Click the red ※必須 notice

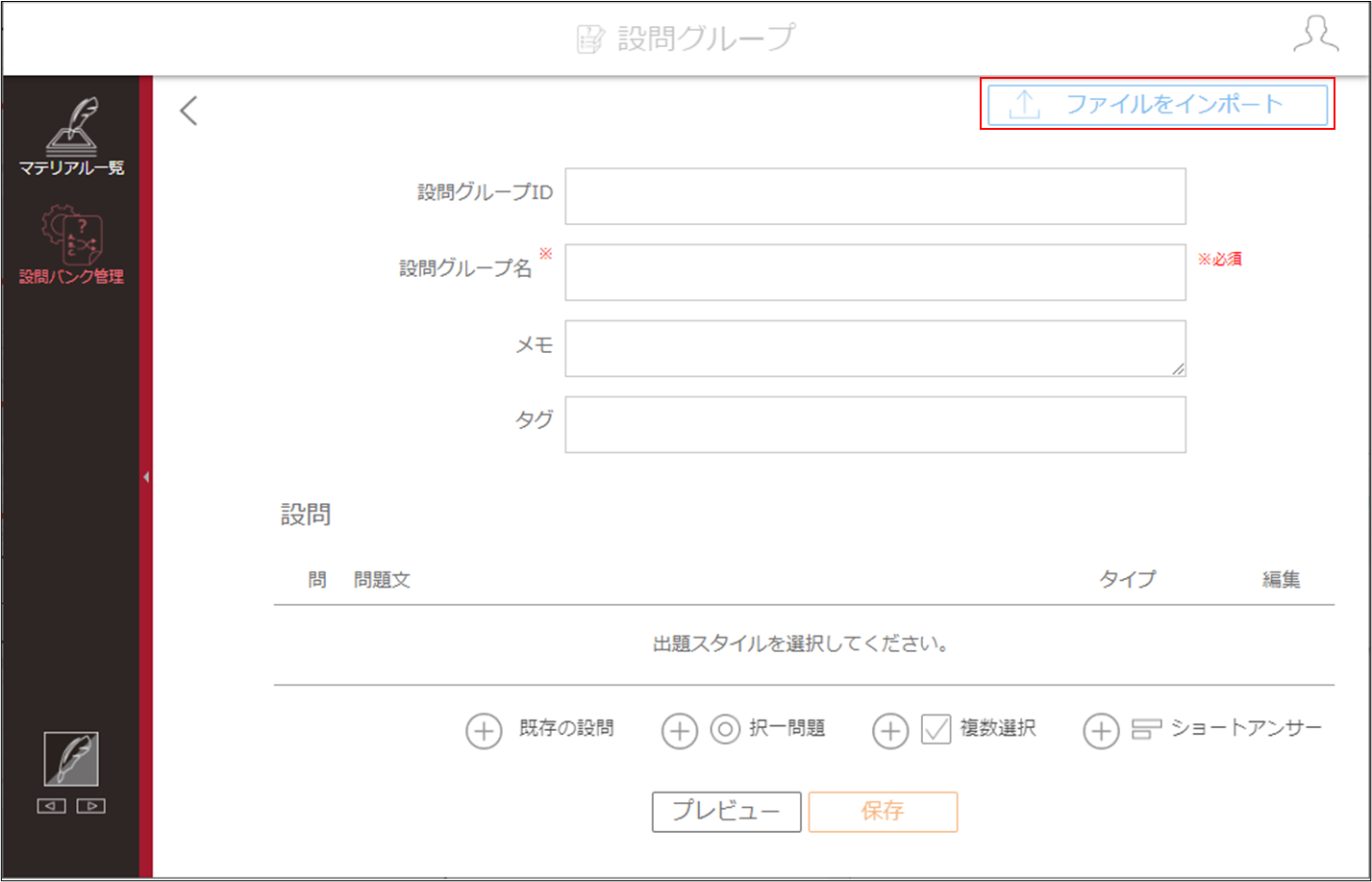tap(1220, 259)
